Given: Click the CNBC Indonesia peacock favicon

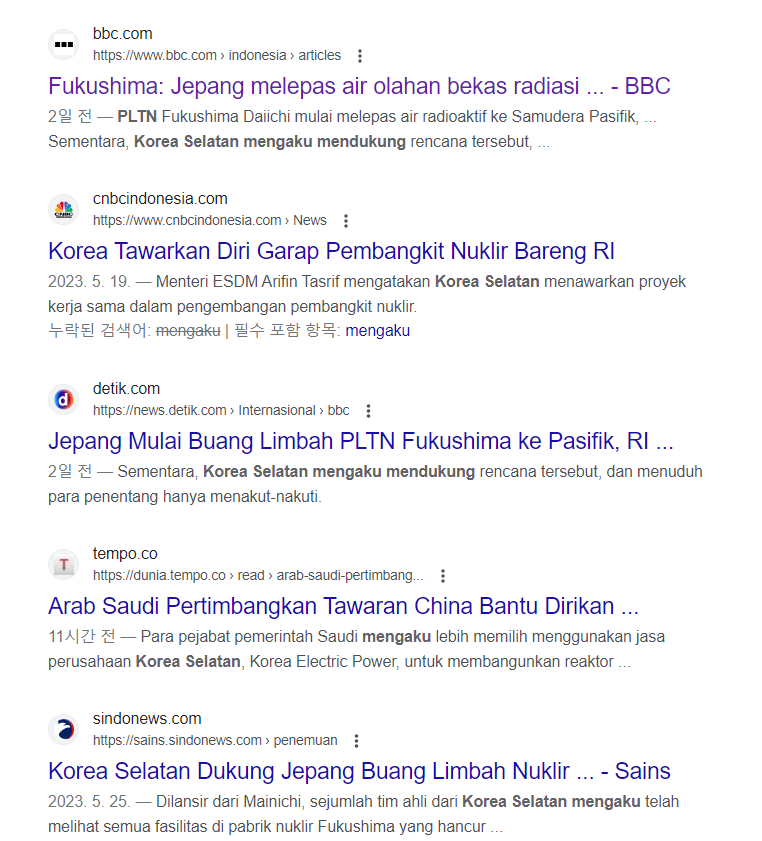Looking at the screenshot, I should 64,210.
